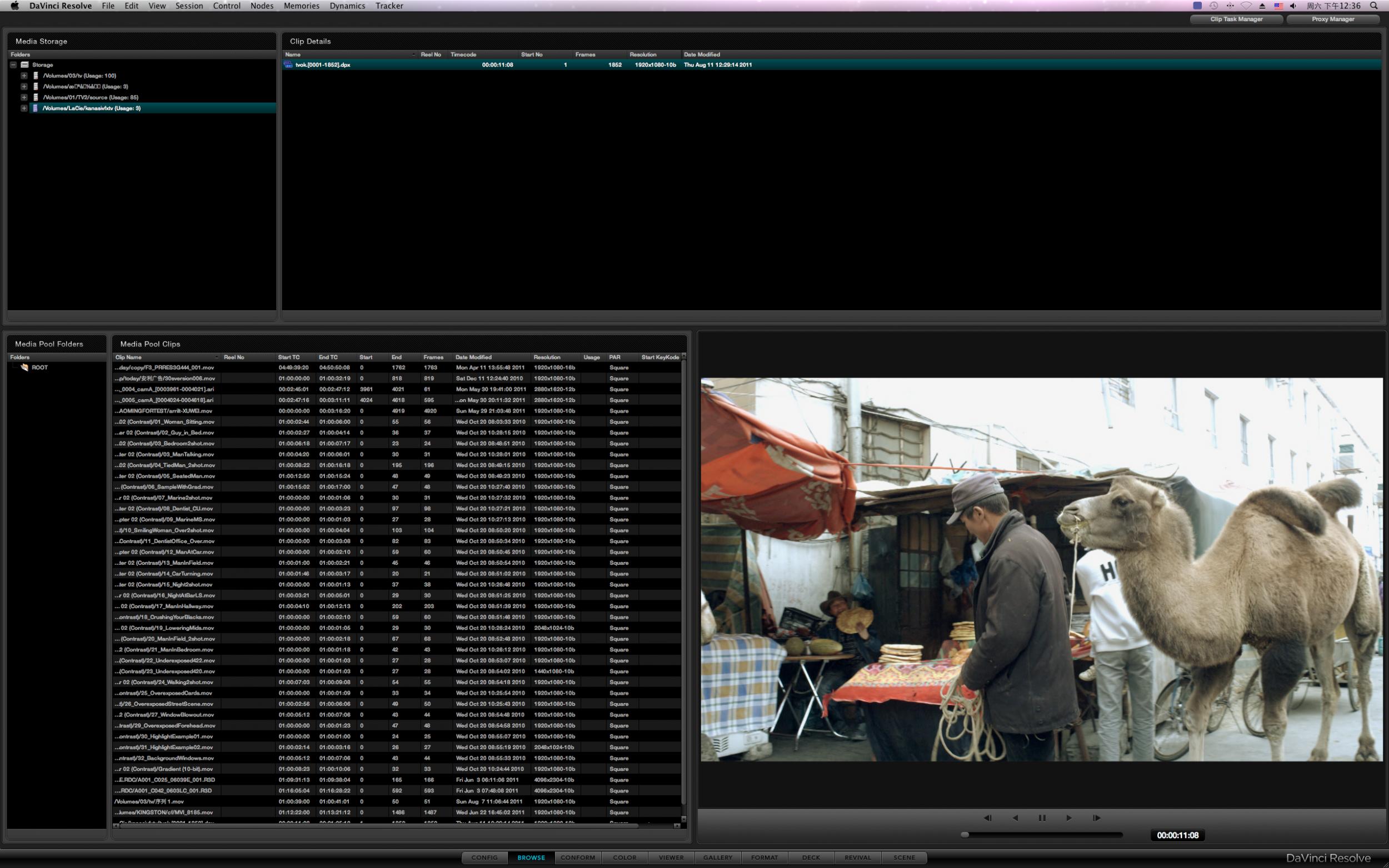Click the play reverse icon

pyautogui.click(x=1015, y=818)
